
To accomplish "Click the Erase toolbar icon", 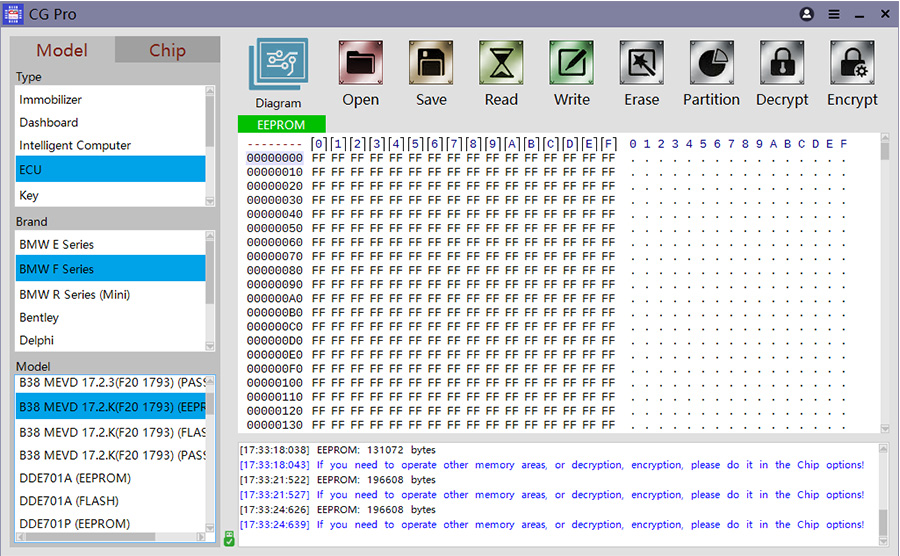I will [x=641, y=65].
